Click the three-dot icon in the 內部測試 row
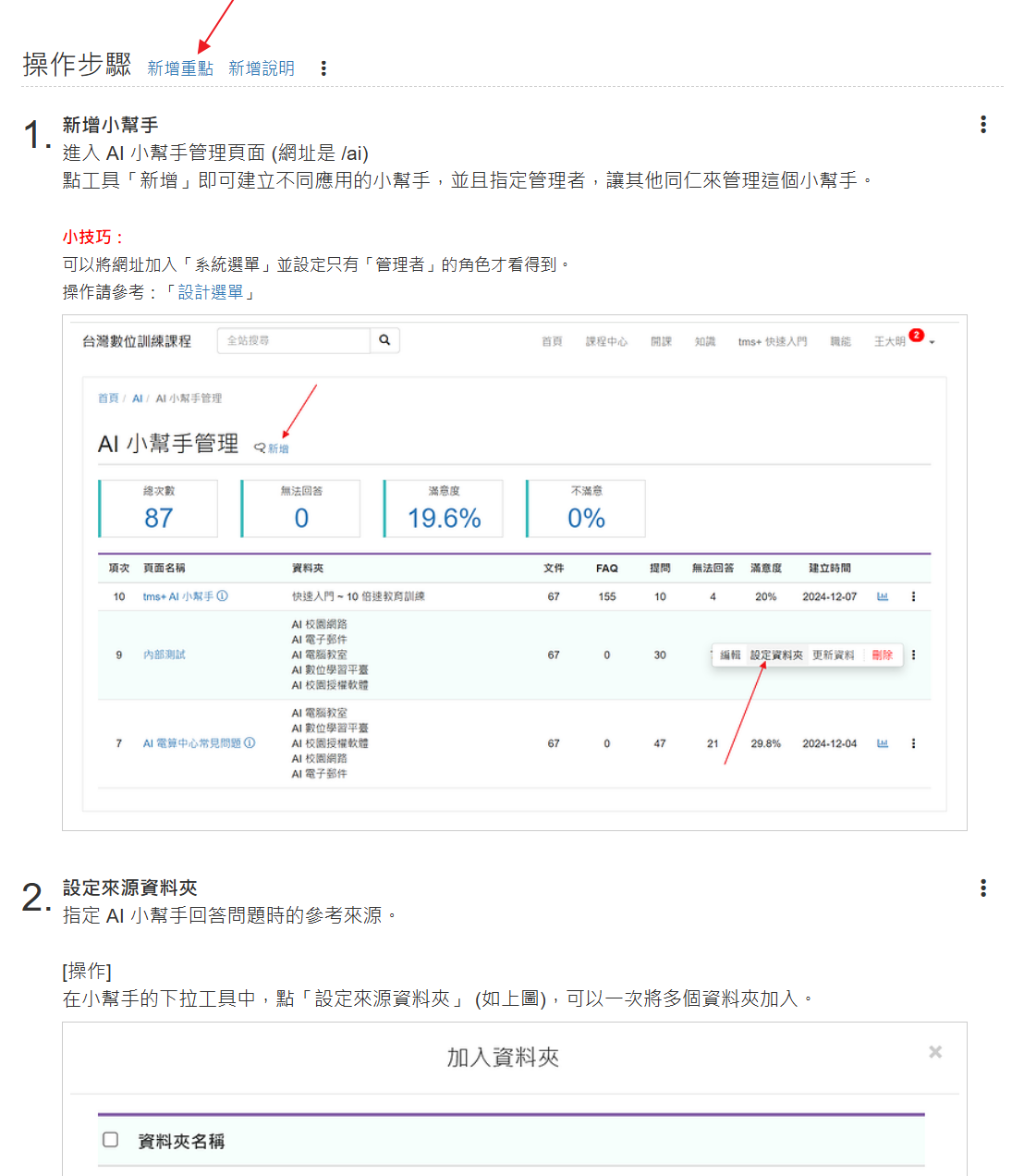This screenshot has height=1176, width=1024. tap(913, 655)
